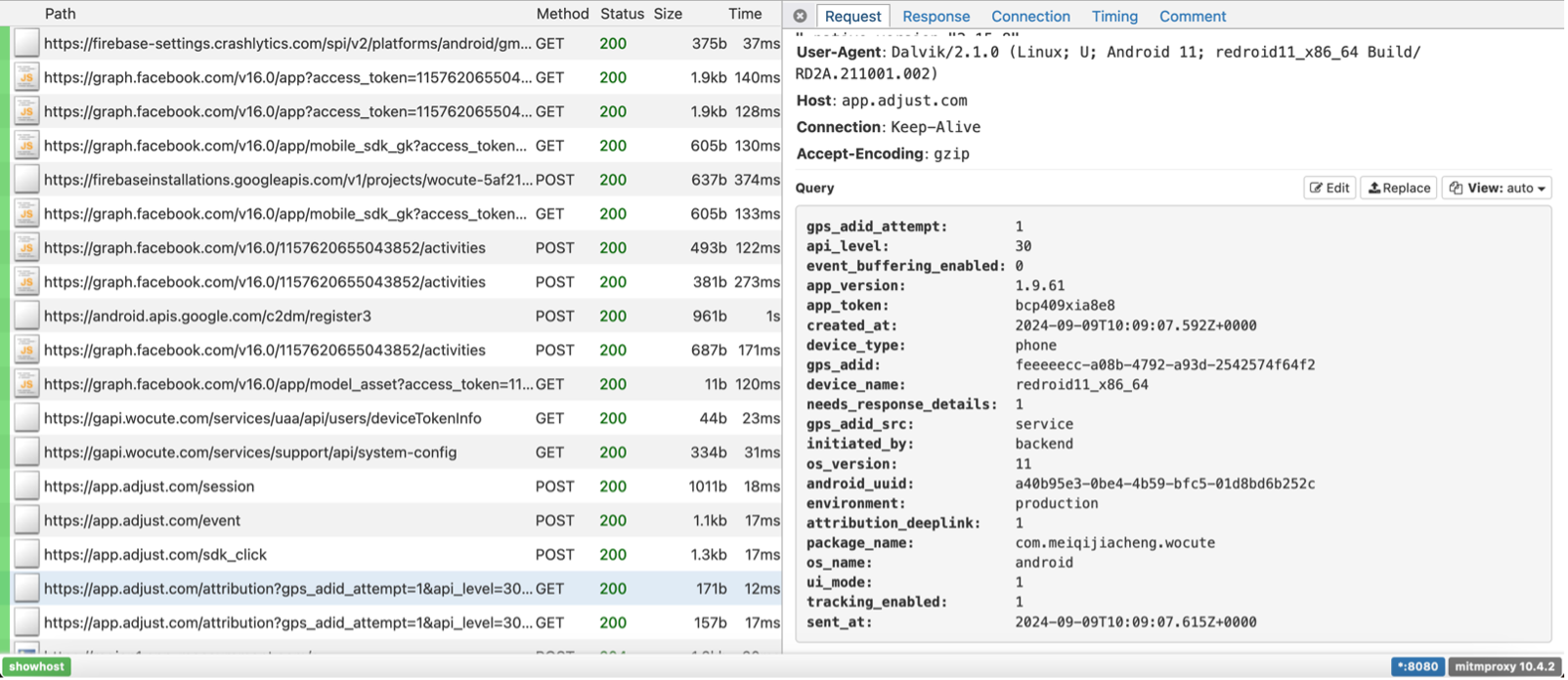Sort flows by the Size column header
The width and height of the screenshot is (1568, 680).
pyautogui.click(x=668, y=14)
